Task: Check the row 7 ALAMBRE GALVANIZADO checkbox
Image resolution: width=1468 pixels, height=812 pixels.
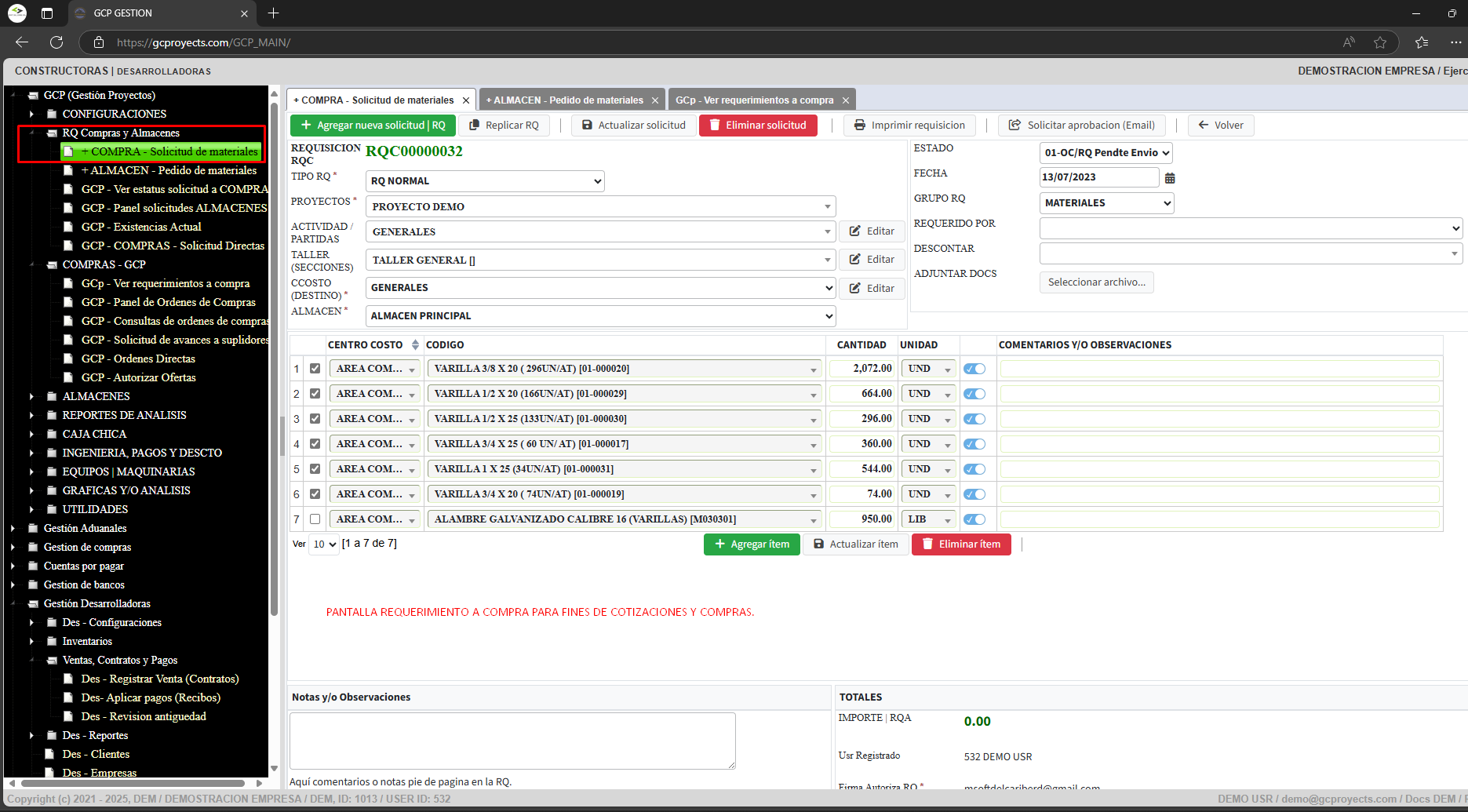Action: pos(315,519)
